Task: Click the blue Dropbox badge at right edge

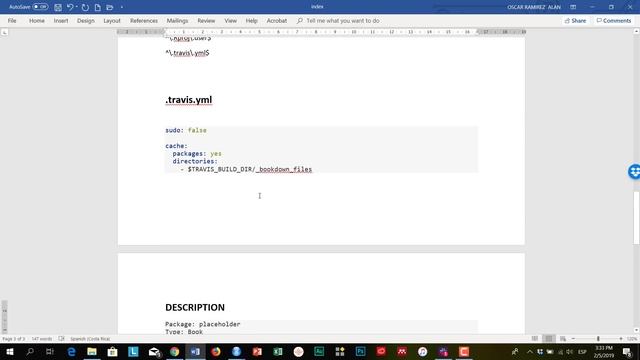Action: tap(634, 171)
